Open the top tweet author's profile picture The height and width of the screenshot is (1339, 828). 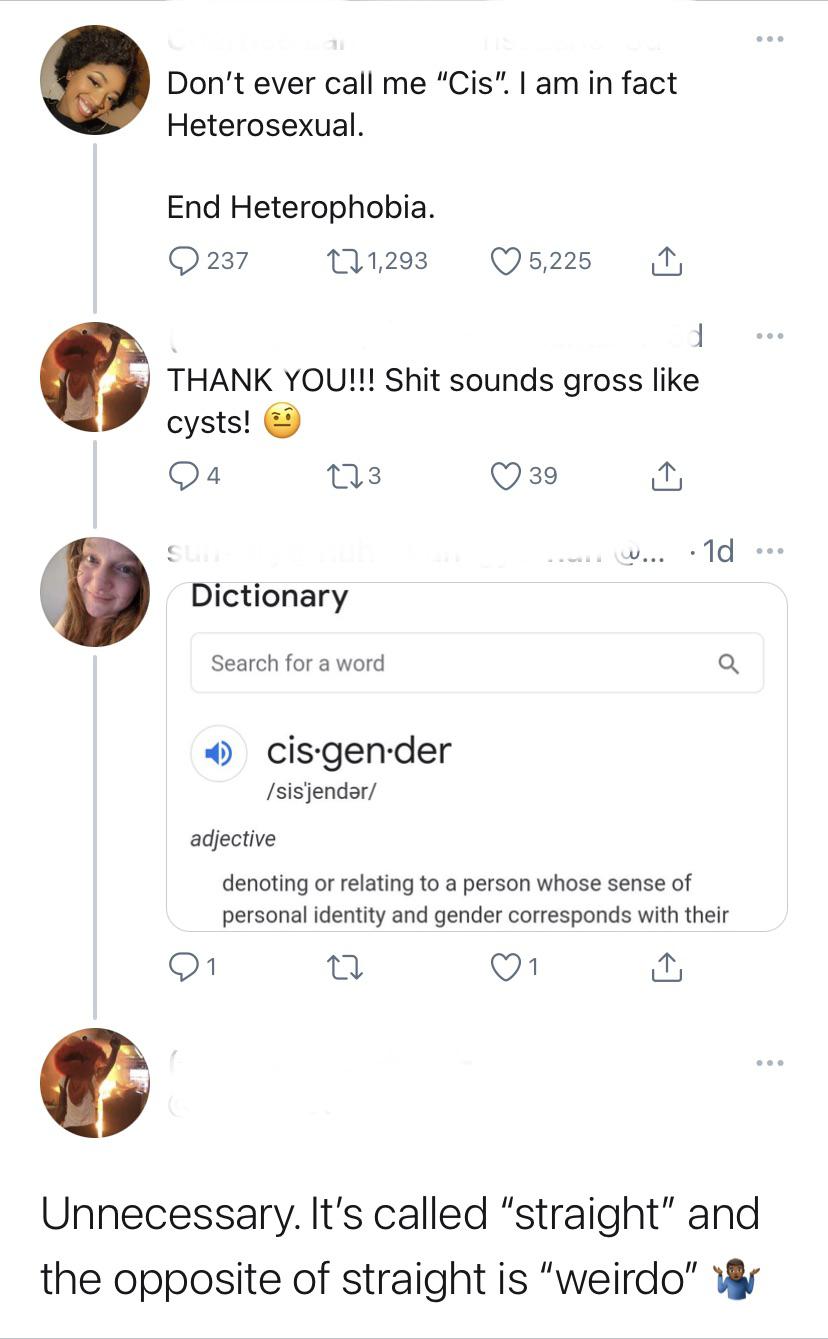pos(95,80)
